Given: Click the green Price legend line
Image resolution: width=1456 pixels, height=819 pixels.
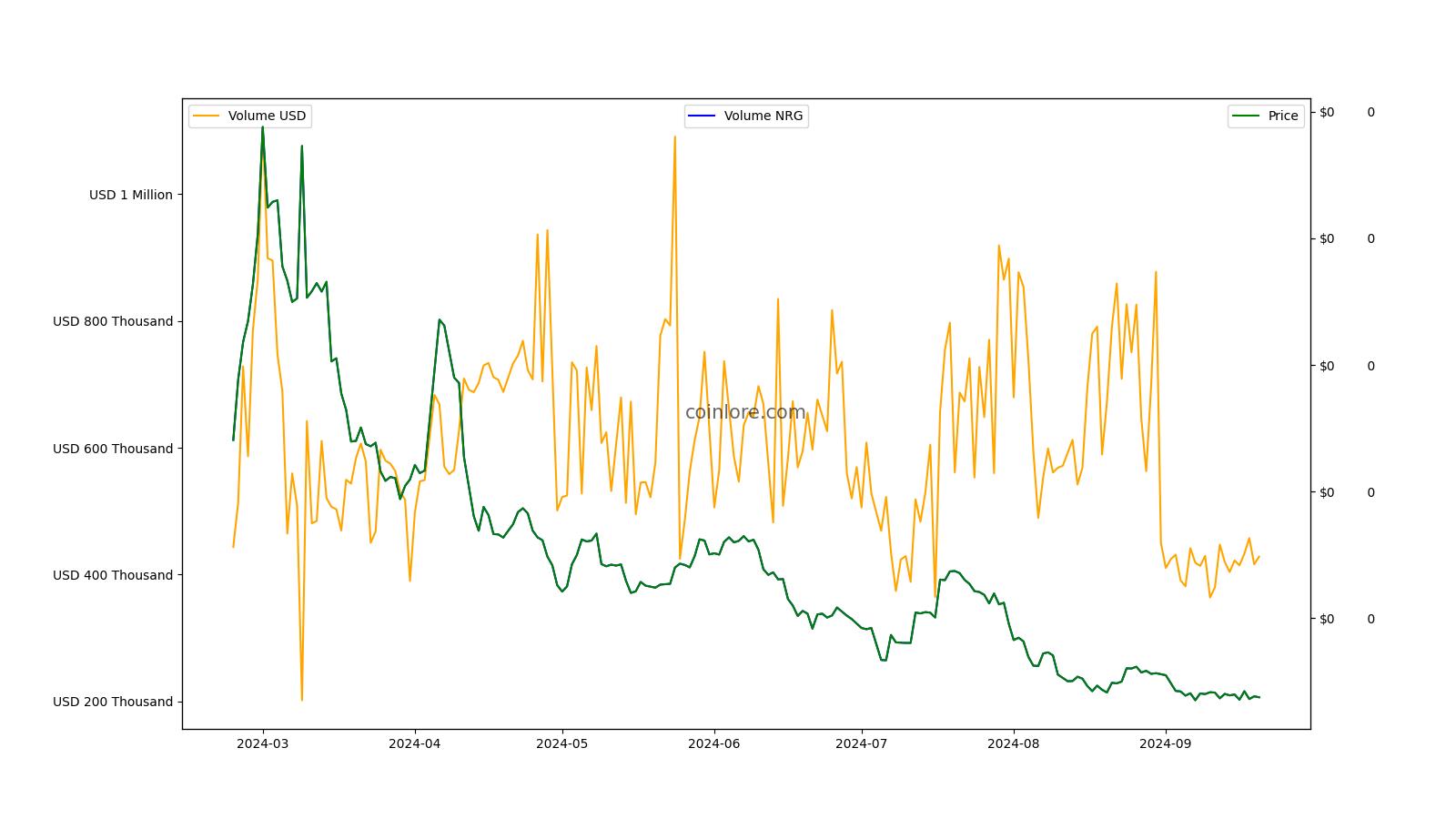Looking at the screenshot, I should click(1247, 116).
